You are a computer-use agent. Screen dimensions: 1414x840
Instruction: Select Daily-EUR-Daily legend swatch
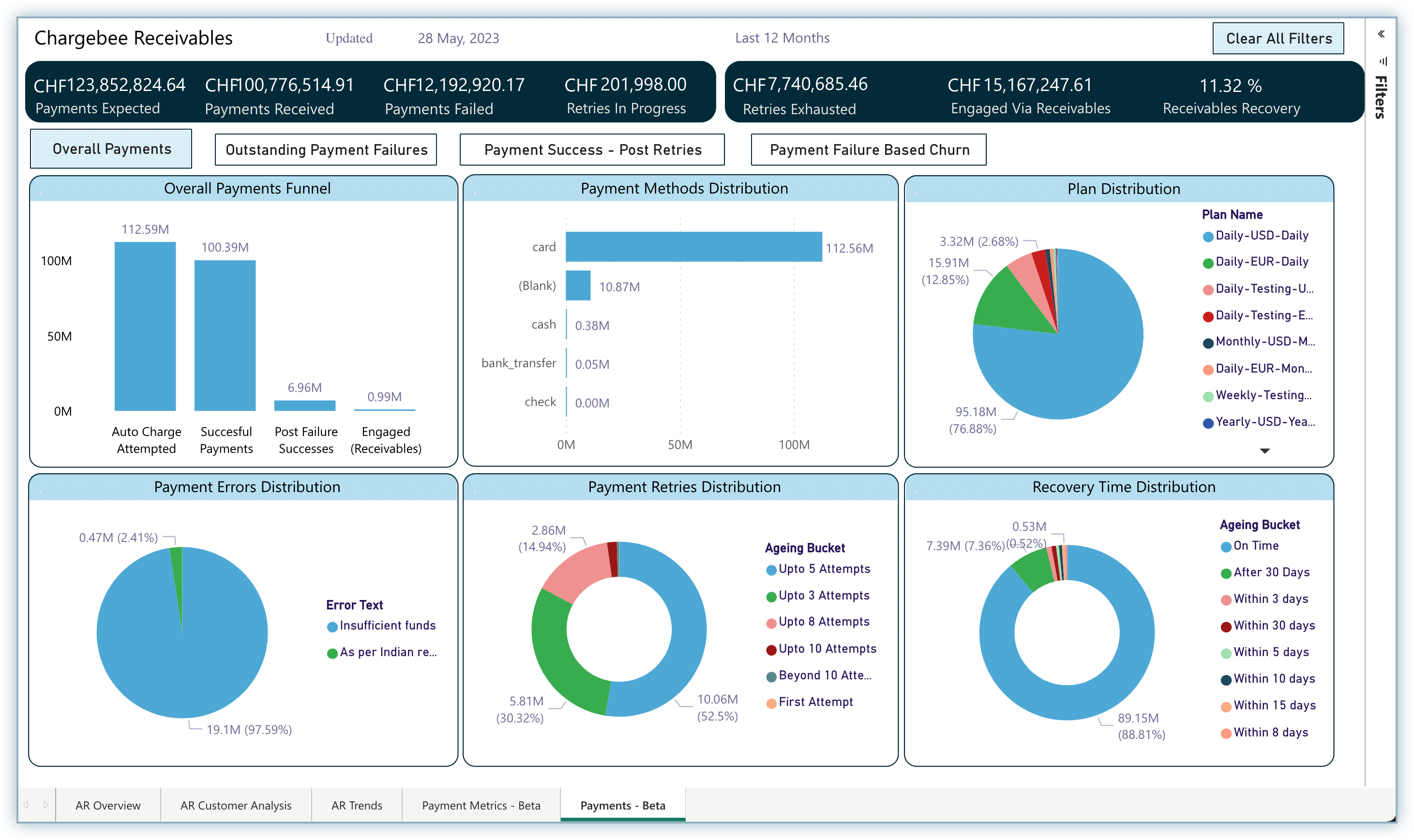(1207, 263)
